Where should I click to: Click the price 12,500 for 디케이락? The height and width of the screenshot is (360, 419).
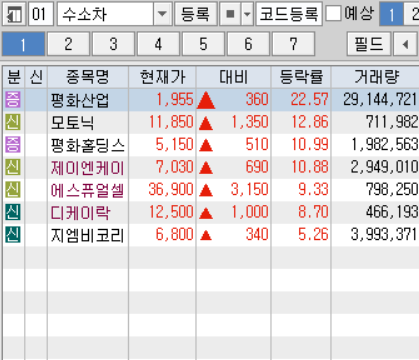click(x=171, y=212)
